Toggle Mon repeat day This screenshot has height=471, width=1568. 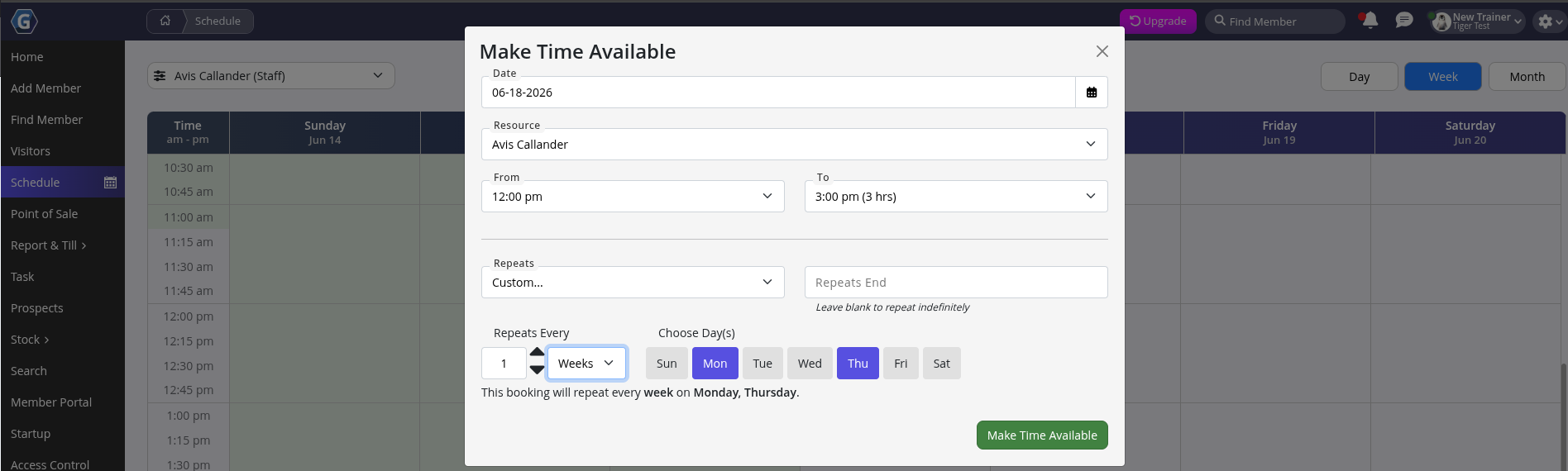(x=715, y=364)
